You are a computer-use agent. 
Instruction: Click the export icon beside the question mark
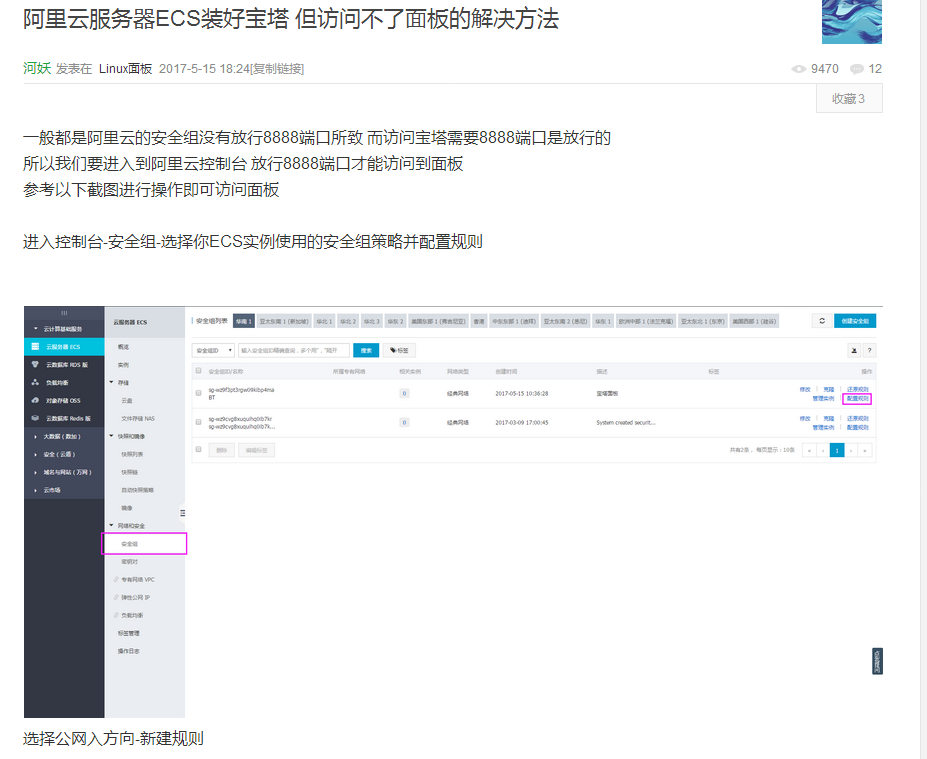coord(854,351)
